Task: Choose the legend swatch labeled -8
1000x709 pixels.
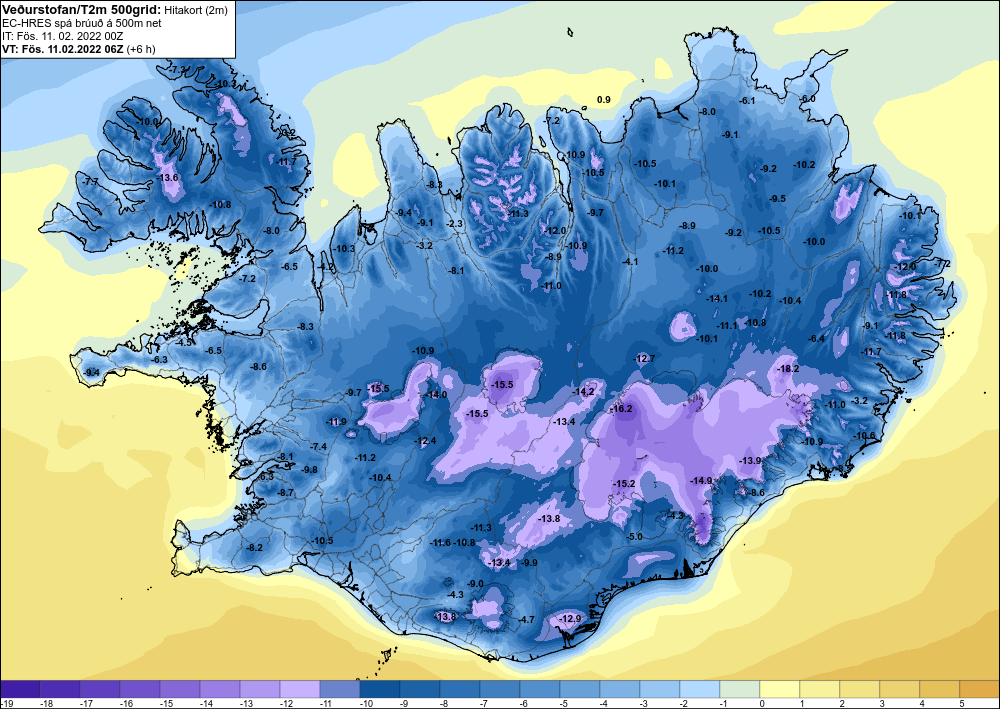Action: pos(460,689)
